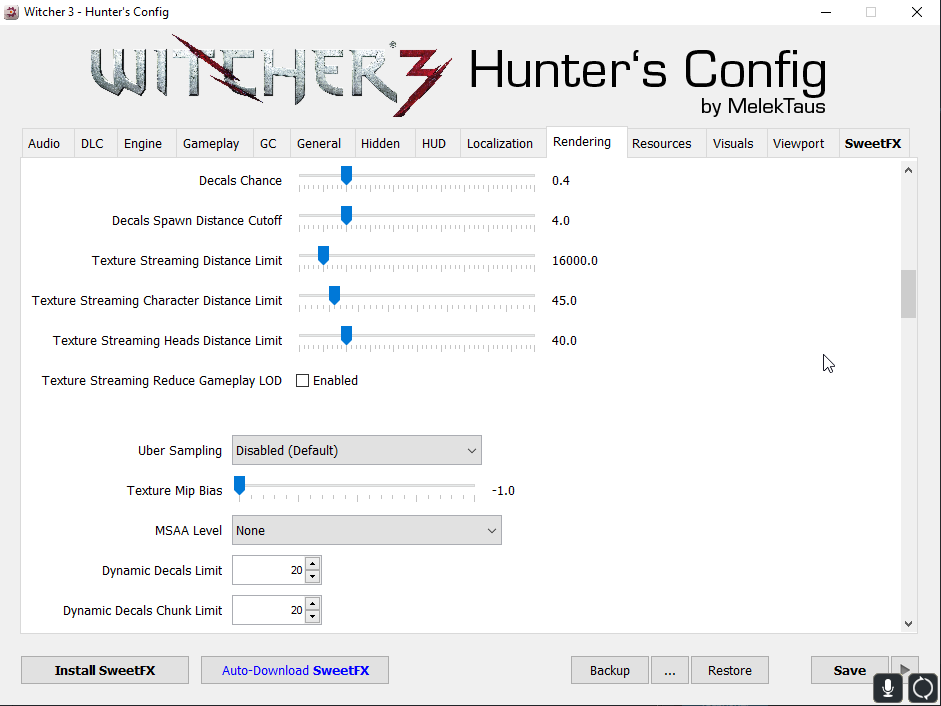Click the Texture Streaming Distance Limit slider handle
This screenshot has width=941, height=706.
coord(323,255)
